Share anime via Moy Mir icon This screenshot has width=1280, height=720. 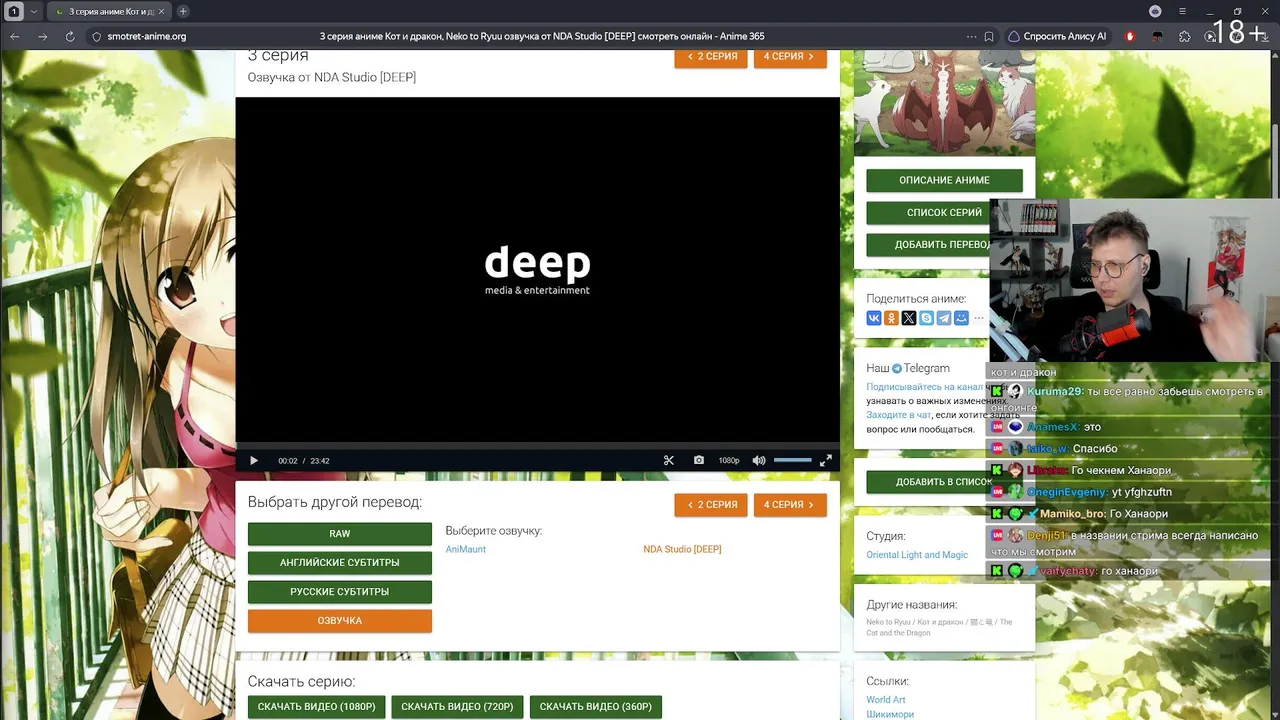point(961,318)
